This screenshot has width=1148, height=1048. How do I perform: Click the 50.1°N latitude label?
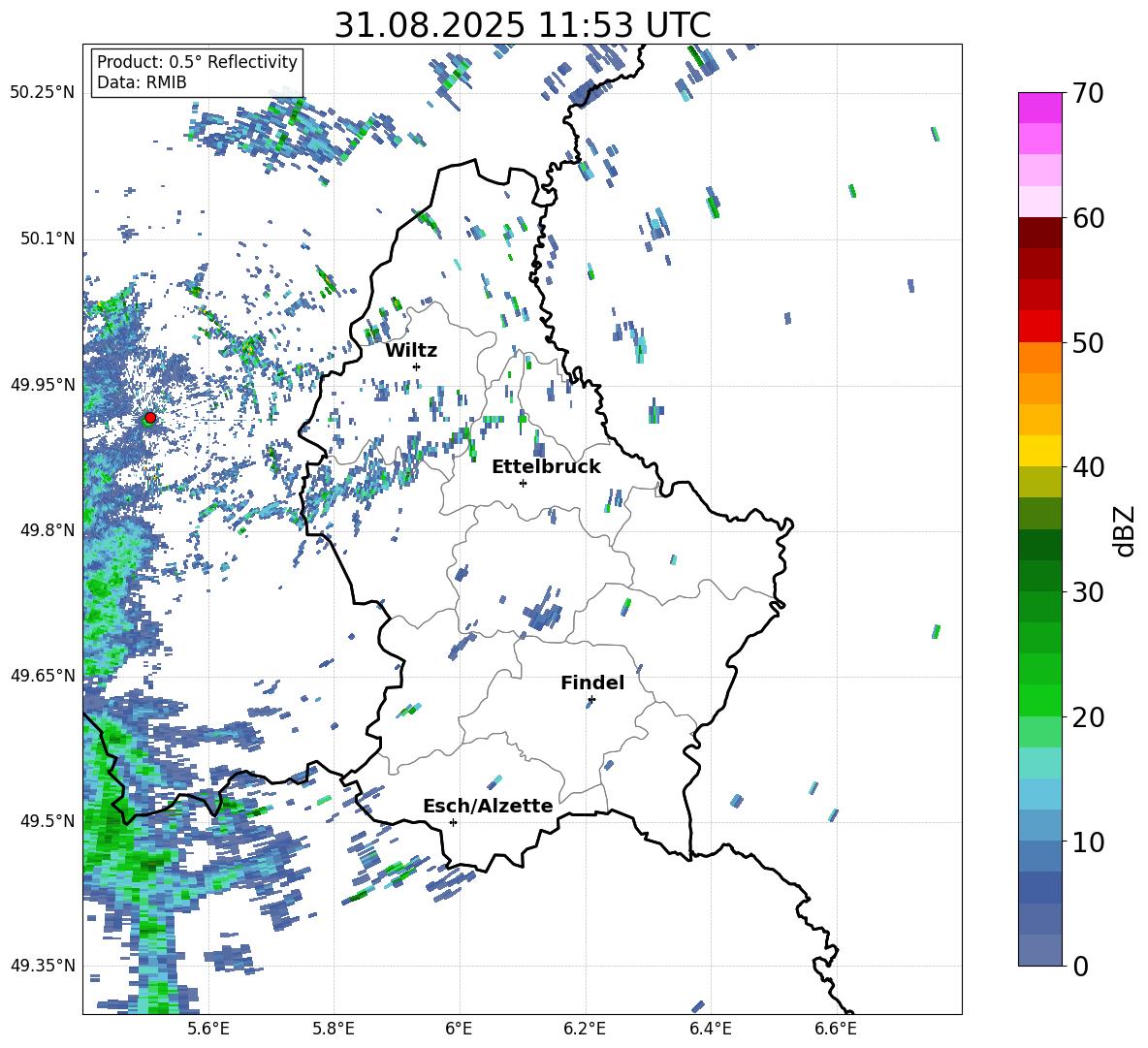47,238
